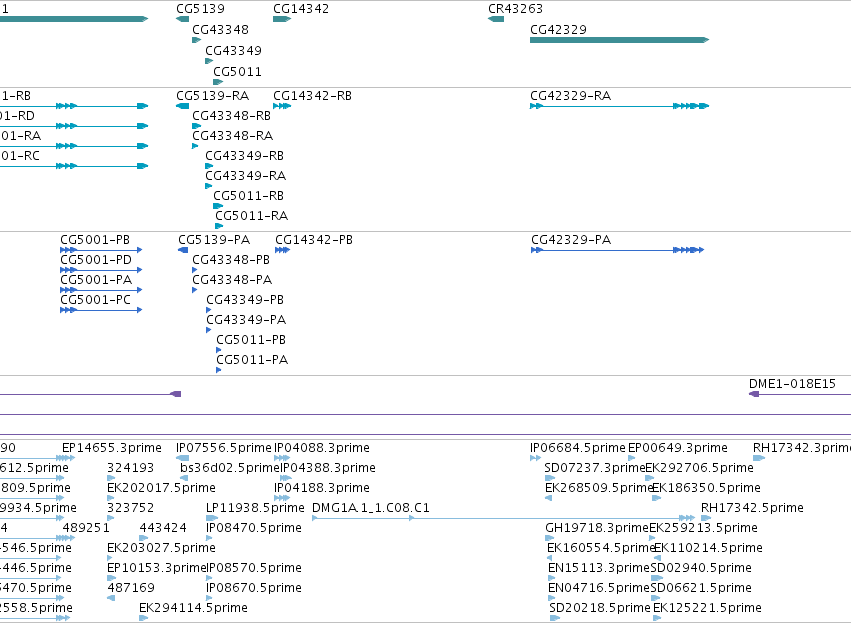
Task: Open the CG5011 gene label
Action: (x=237, y=72)
